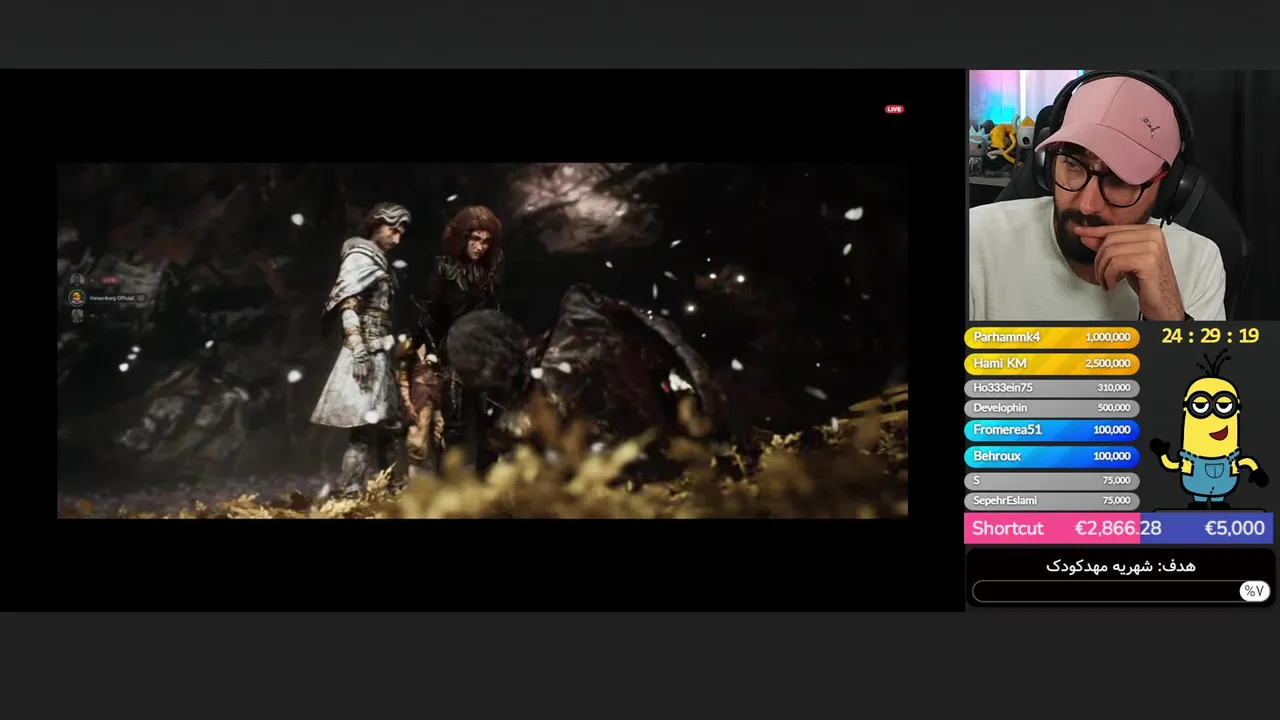Click the 500,000 amount next to Develophin
This screenshot has width=1280, height=720.
click(x=1114, y=408)
